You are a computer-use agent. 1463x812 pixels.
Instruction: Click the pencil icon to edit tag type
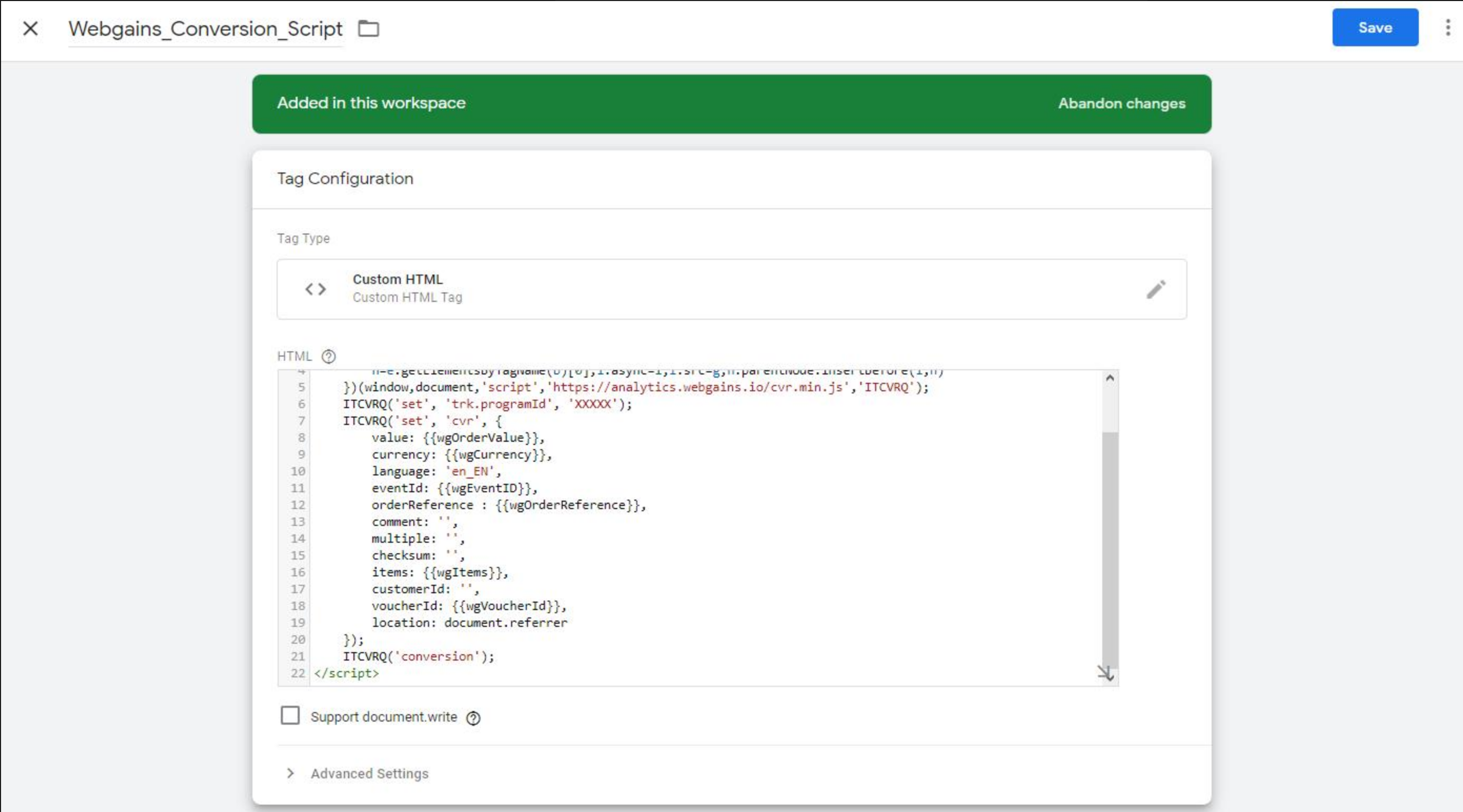(x=1156, y=290)
